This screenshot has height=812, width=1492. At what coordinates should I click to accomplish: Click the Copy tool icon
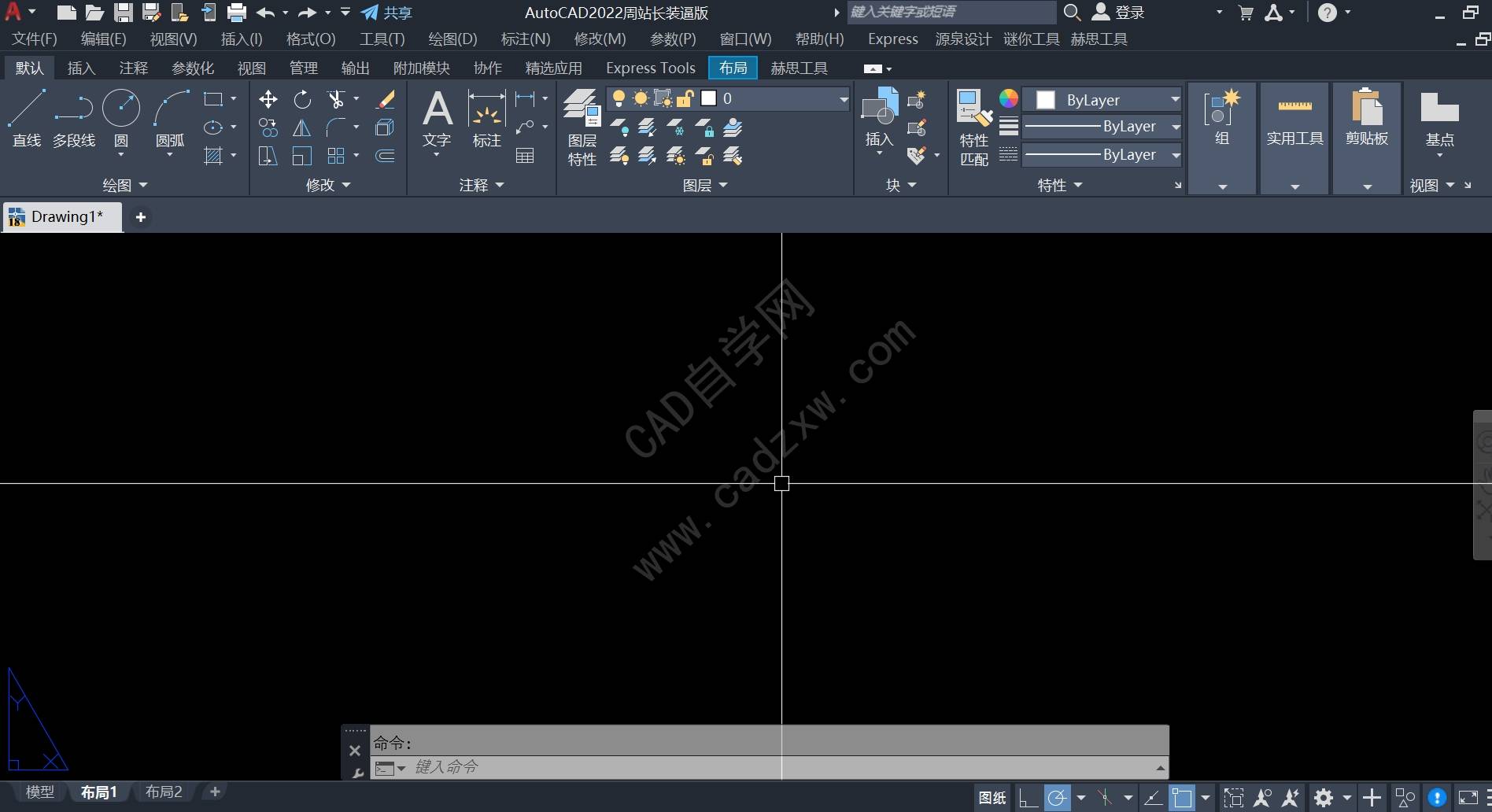tap(268, 127)
